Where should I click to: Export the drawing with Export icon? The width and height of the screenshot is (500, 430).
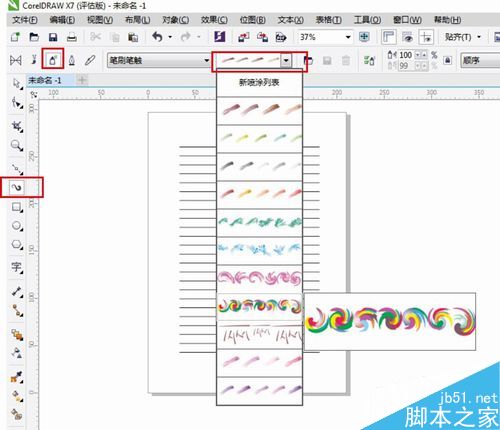(x=262, y=37)
